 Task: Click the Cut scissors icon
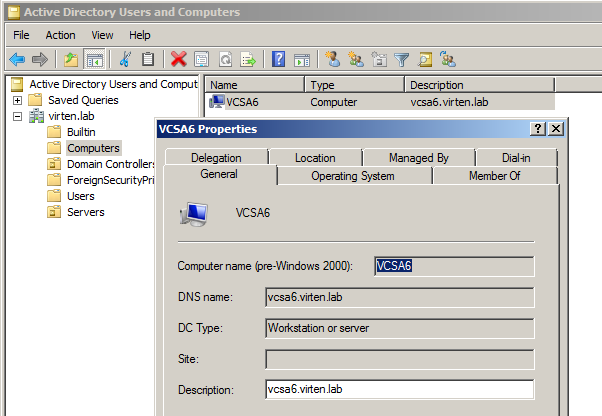[x=125, y=59]
